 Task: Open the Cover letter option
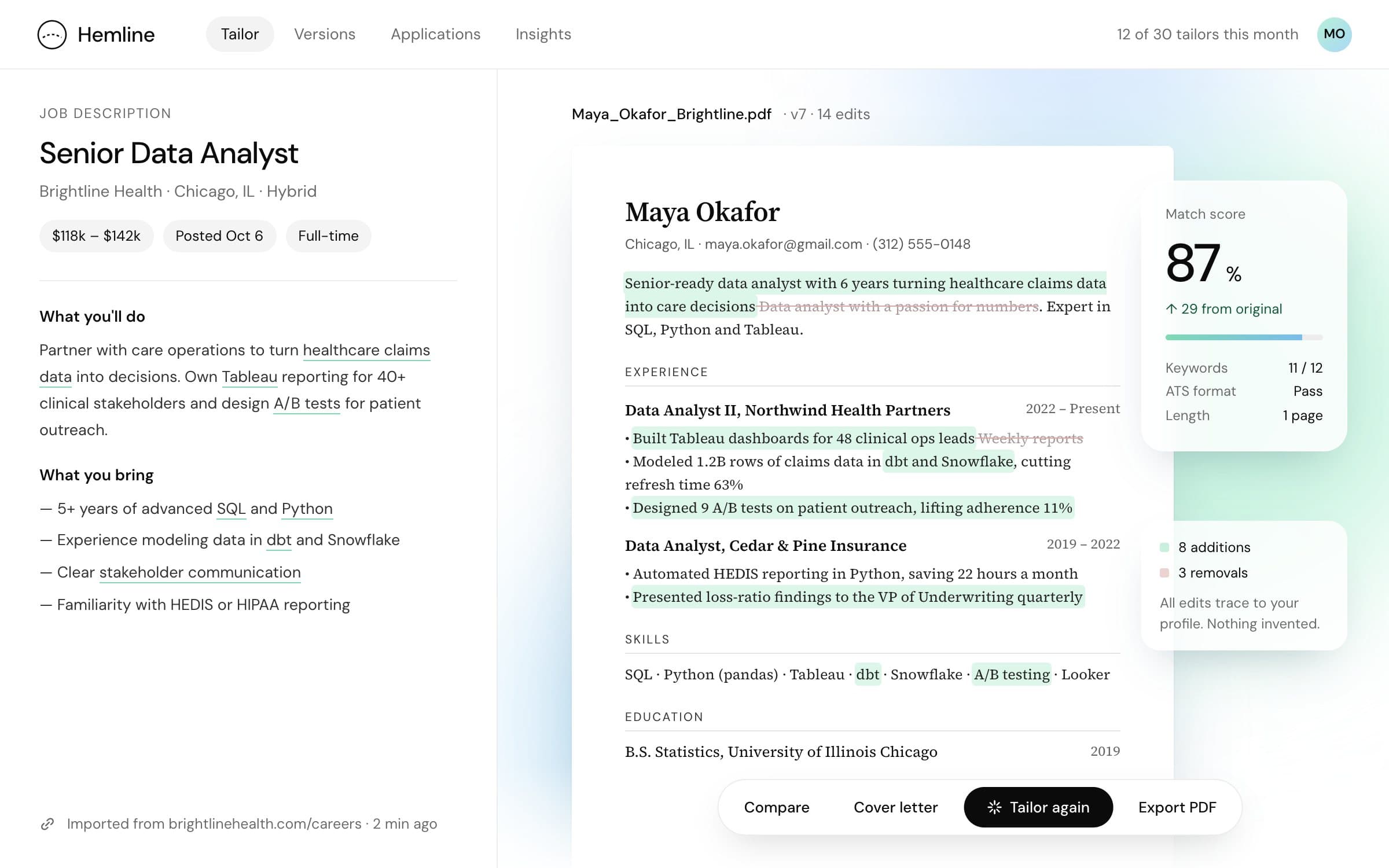(x=895, y=807)
